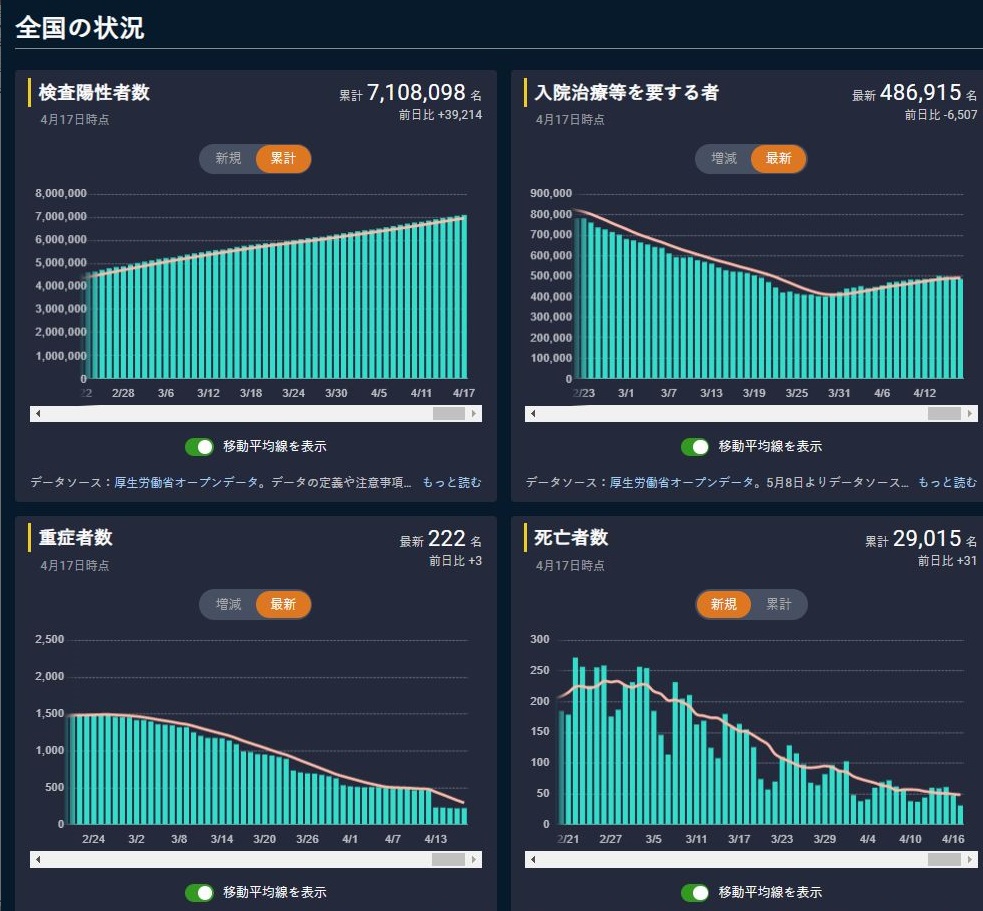
Task: Click right scroll arrow under 入院治療等を要する者 chart
Action: point(970,413)
